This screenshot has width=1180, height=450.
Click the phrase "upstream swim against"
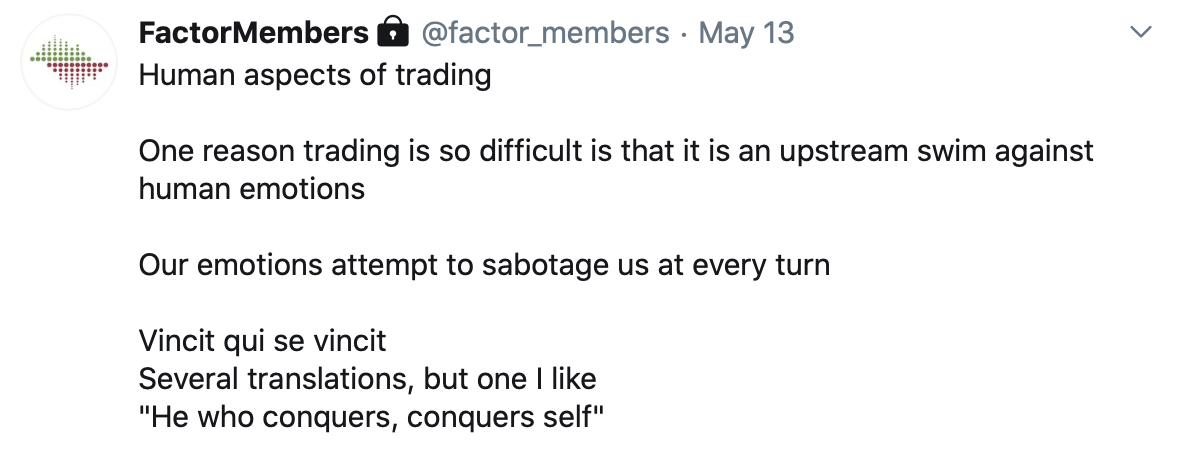[935, 151]
